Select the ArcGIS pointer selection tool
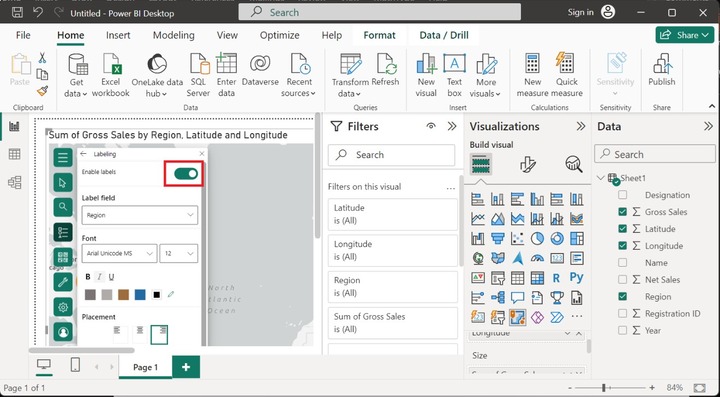Image resolution: width=720 pixels, height=397 pixels. (x=63, y=183)
